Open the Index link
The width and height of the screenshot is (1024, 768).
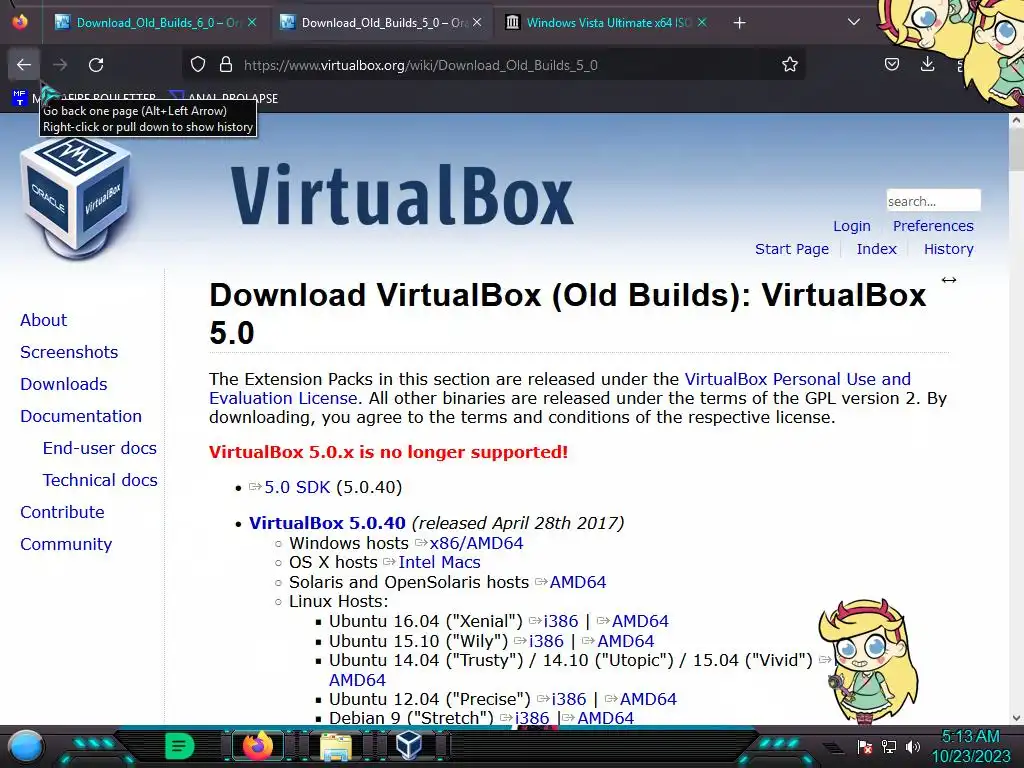pos(876,249)
